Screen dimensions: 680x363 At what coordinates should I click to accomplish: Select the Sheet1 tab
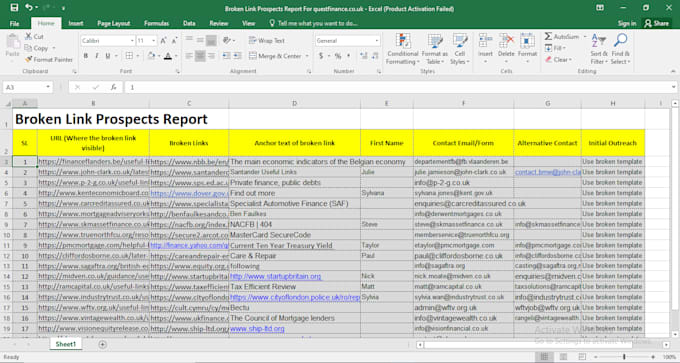(65, 344)
